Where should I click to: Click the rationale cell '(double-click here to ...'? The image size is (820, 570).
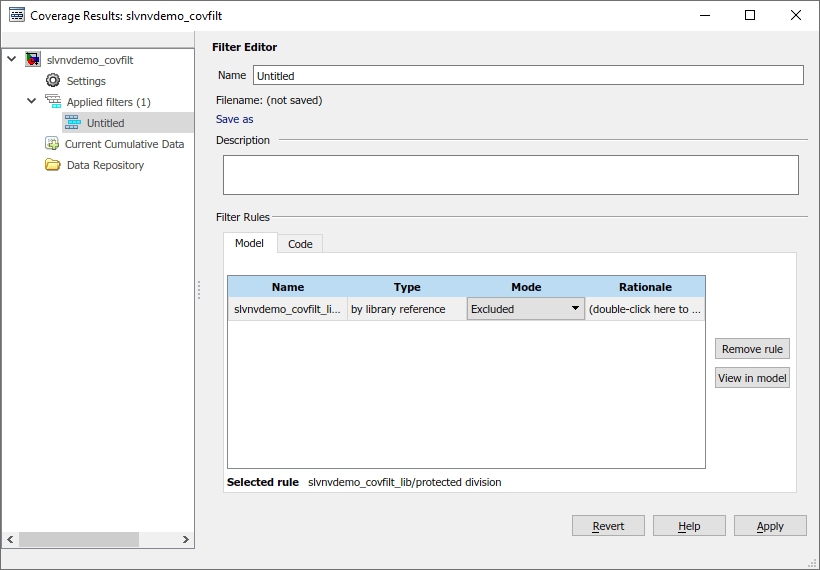pyautogui.click(x=645, y=309)
